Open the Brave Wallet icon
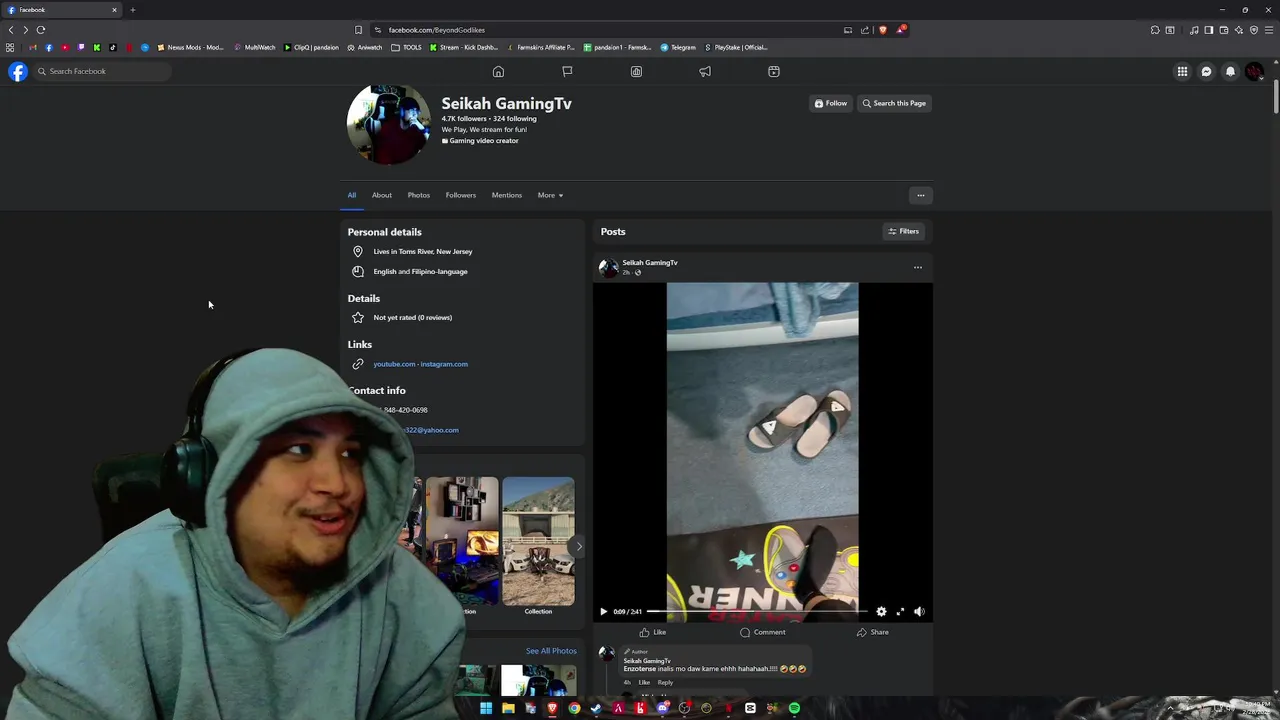This screenshot has height=720, width=1280. coord(1224,30)
